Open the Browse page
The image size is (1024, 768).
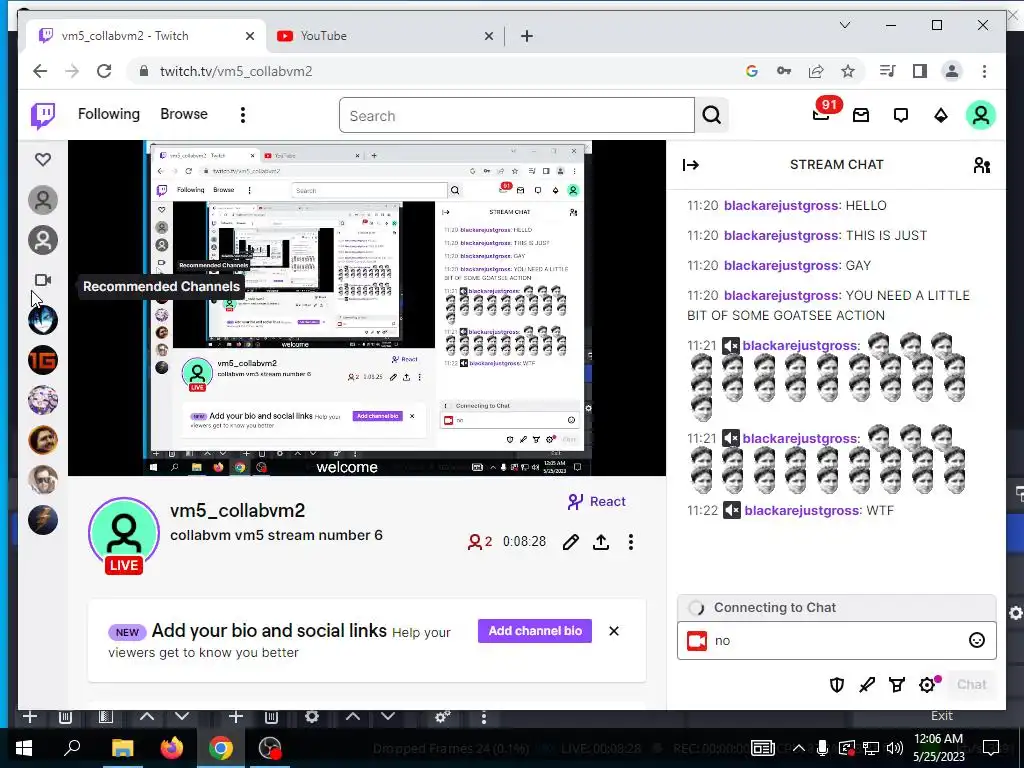click(184, 114)
